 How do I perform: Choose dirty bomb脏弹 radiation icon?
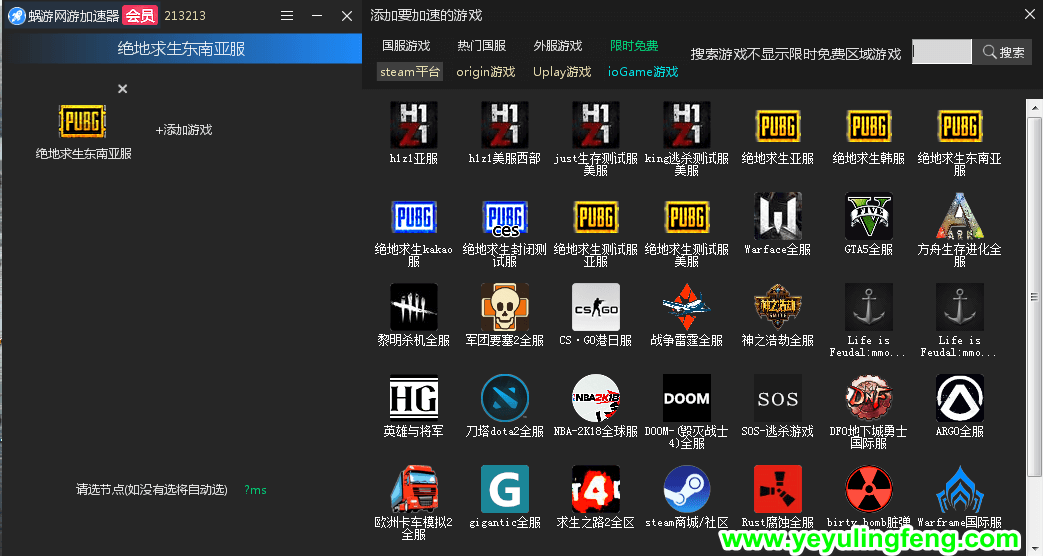coord(869,489)
